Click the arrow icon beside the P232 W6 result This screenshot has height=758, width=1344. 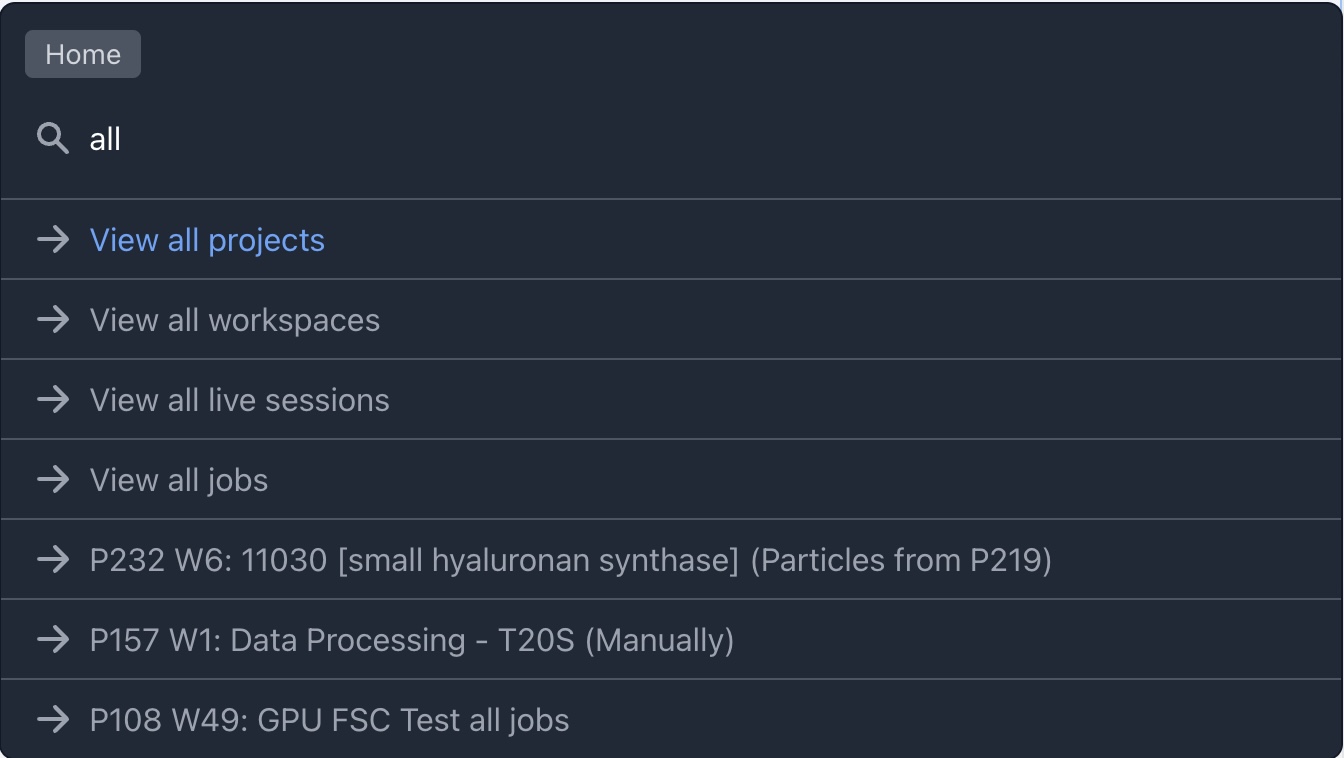53,559
